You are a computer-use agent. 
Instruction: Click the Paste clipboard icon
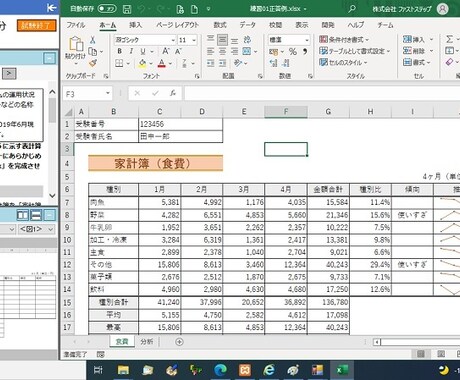[x=76, y=45]
